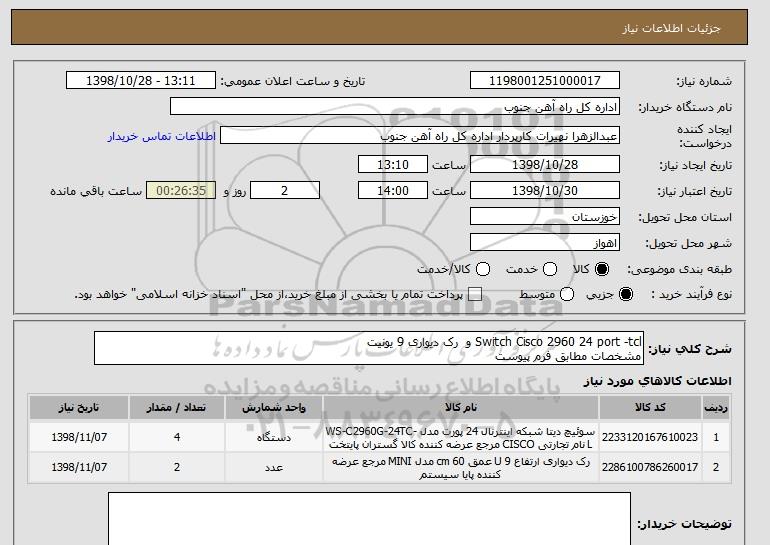The width and height of the screenshot is (770, 545).
Task: Click the validity time field 14:00
Action: click(x=393, y=191)
